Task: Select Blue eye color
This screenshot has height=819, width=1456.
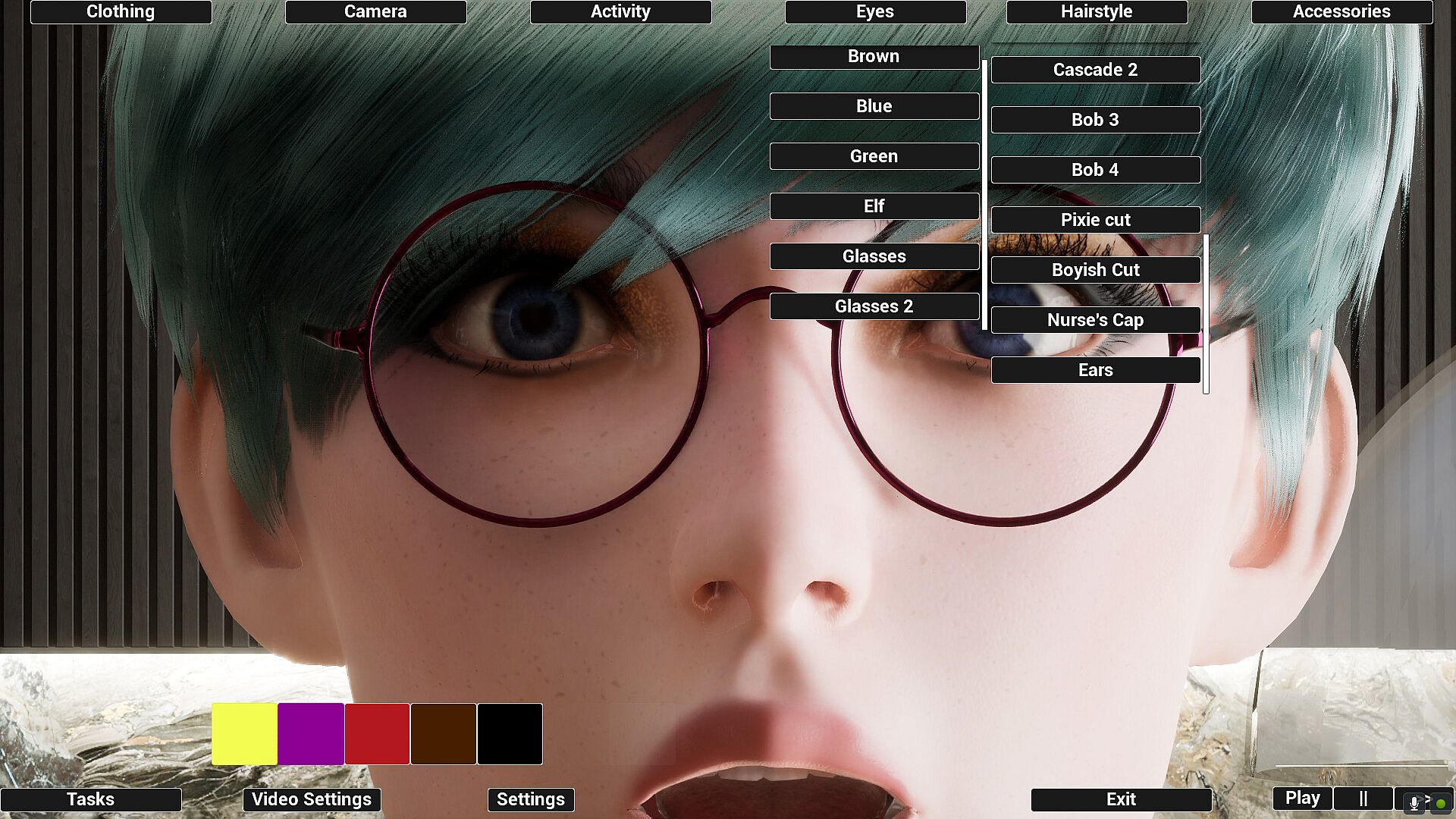Action: point(874,106)
